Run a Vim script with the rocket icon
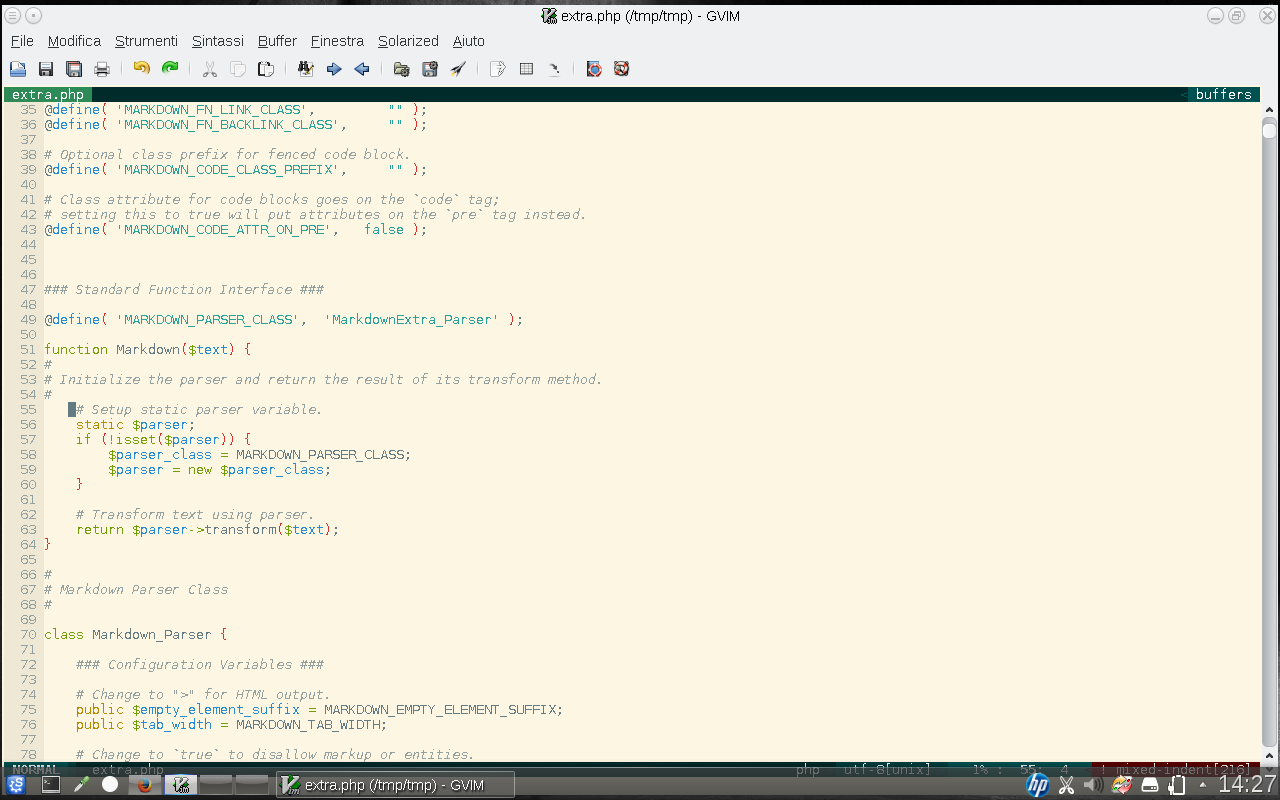Image resolution: width=1280 pixels, height=800 pixels. [x=458, y=69]
